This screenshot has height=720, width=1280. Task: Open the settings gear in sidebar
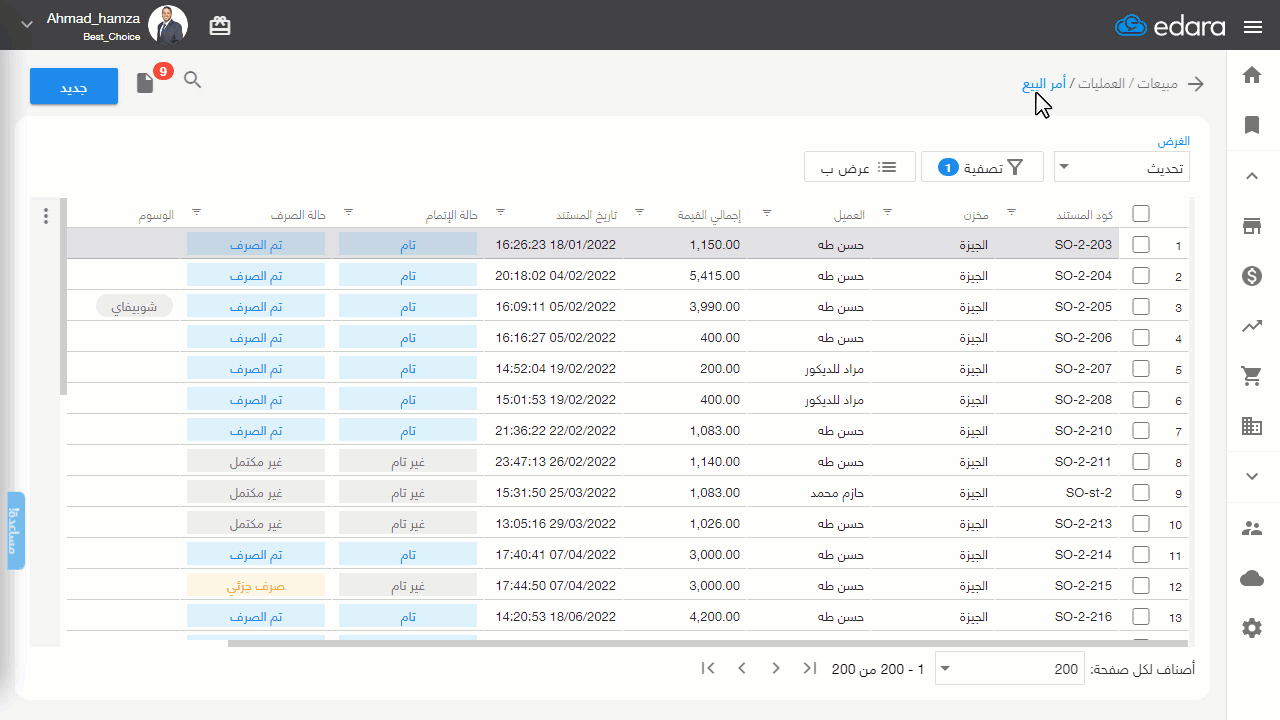[x=1252, y=628]
